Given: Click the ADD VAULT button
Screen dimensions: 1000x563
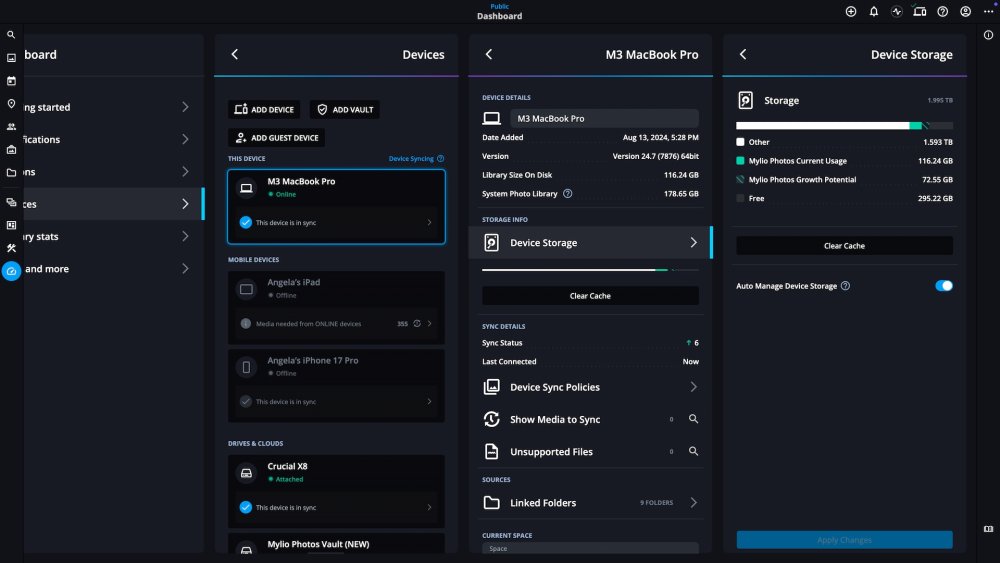Looking at the screenshot, I should click(345, 110).
